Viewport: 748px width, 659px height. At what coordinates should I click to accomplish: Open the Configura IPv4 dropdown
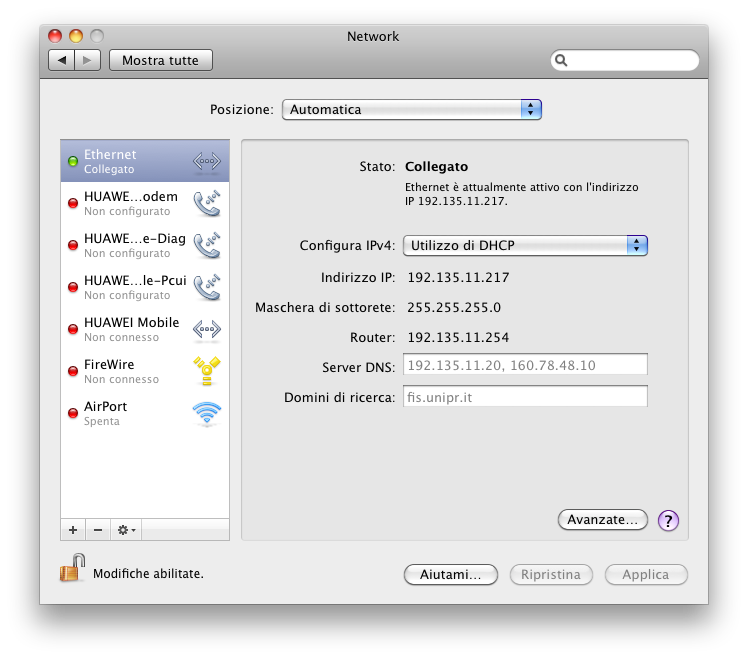coord(525,245)
